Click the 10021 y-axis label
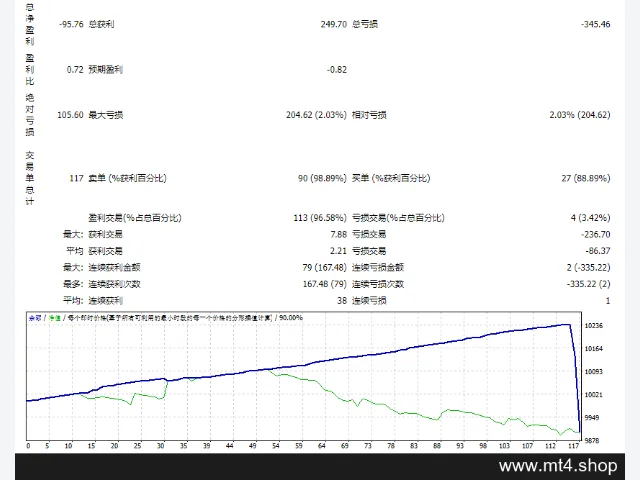 pyautogui.click(x=593, y=394)
